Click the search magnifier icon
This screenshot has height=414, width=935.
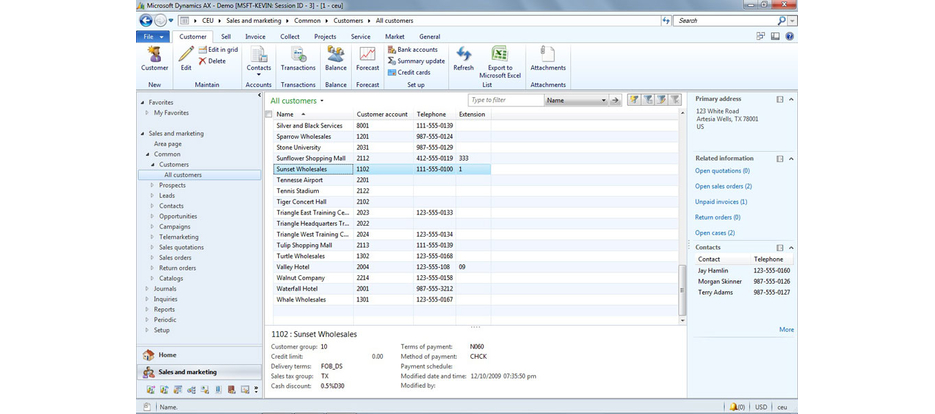[782, 20]
